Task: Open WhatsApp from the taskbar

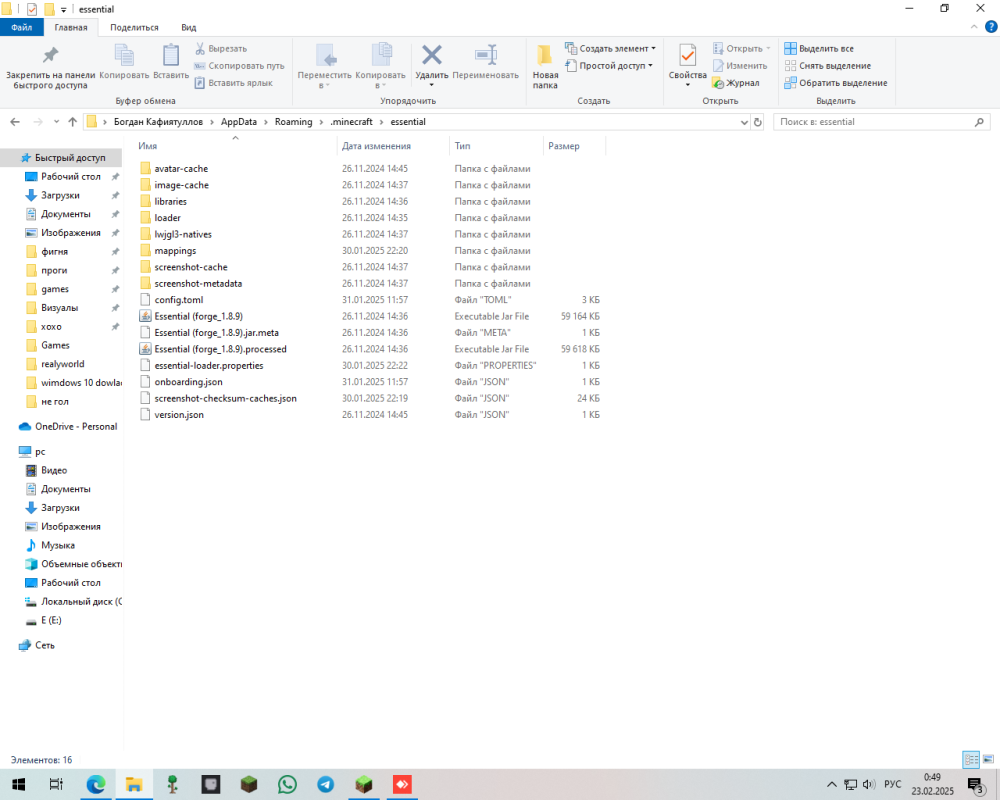Action: pos(287,784)
